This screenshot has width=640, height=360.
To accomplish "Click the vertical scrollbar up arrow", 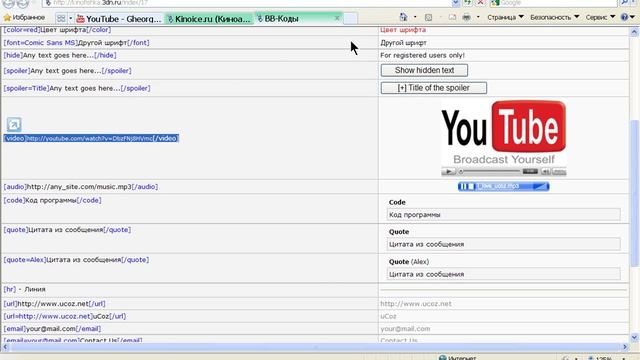I will [x=634, y=31].
